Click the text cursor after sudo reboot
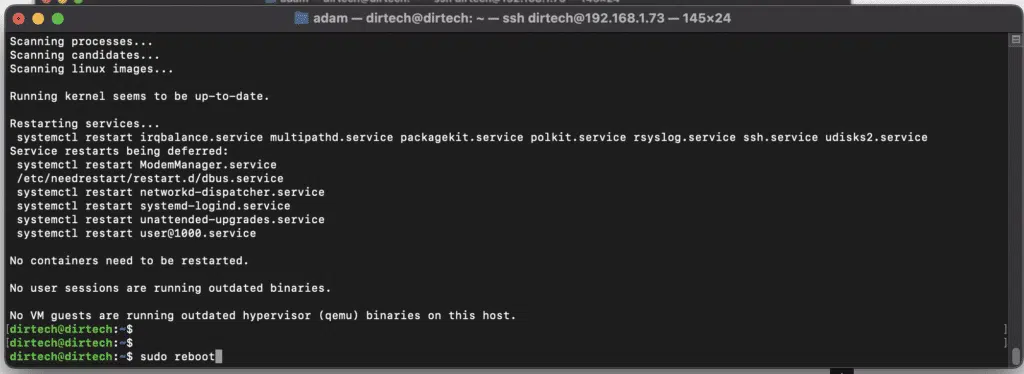Image resolution: width=1024 pixels, height=374 pixels. point(219,356)
